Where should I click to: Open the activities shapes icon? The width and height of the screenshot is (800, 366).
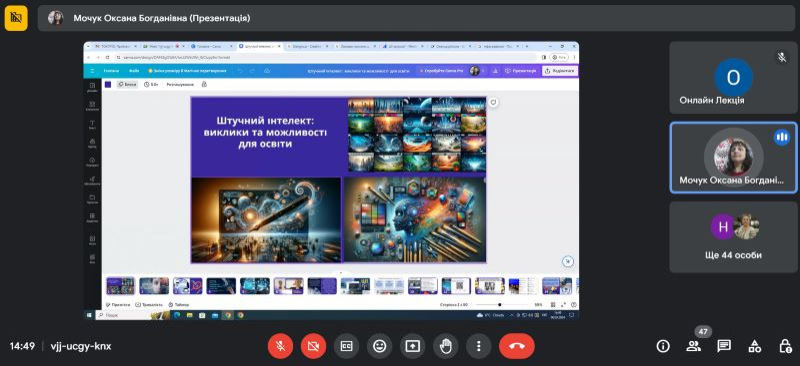pyautogui.click(x=755, y=346)
